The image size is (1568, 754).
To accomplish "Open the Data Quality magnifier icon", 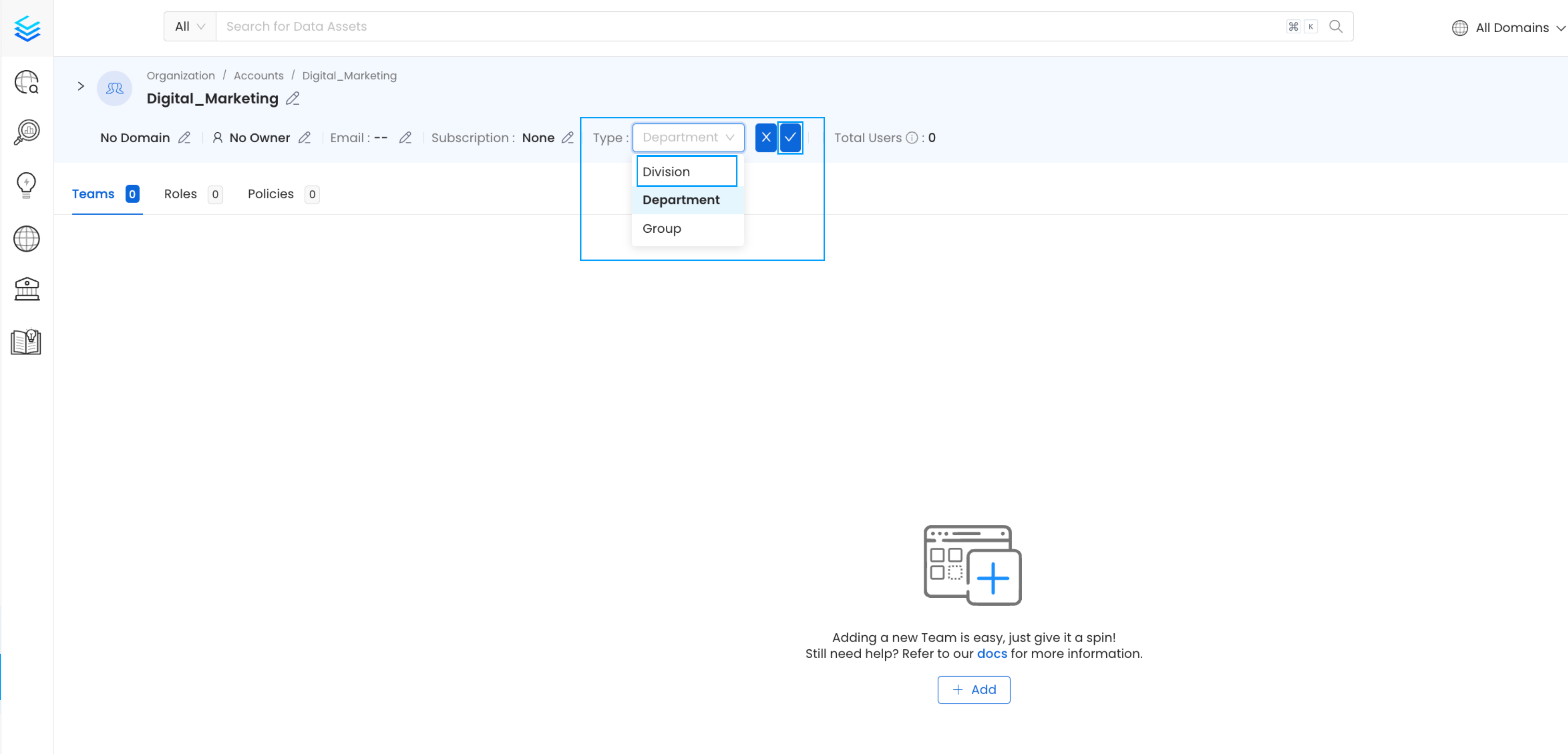I will coord(27,132).
